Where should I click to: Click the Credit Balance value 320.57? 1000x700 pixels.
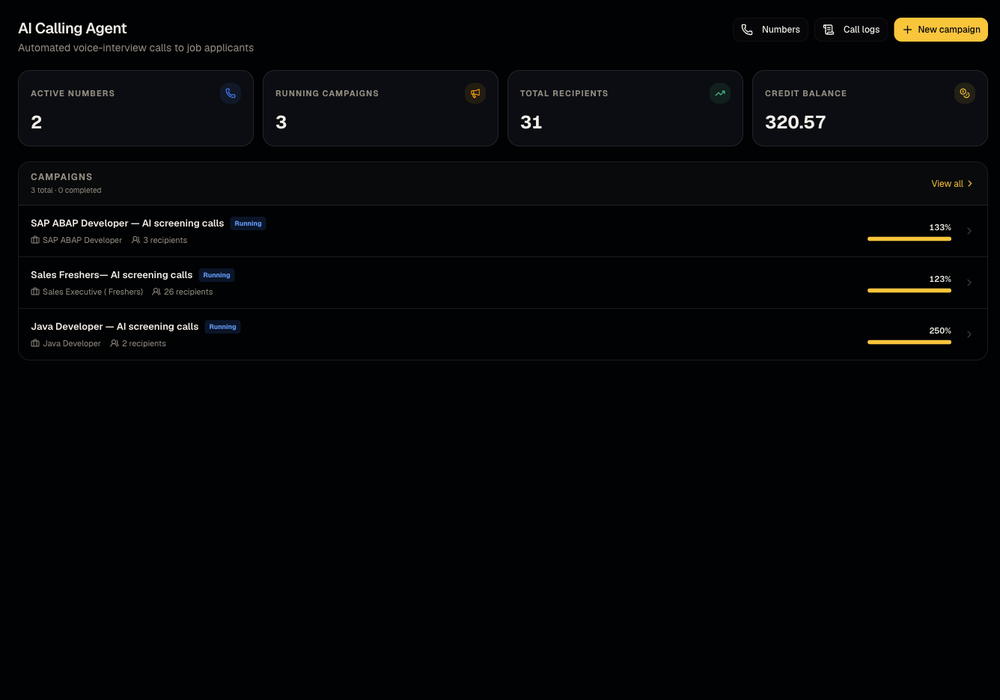tap(795, 122)
